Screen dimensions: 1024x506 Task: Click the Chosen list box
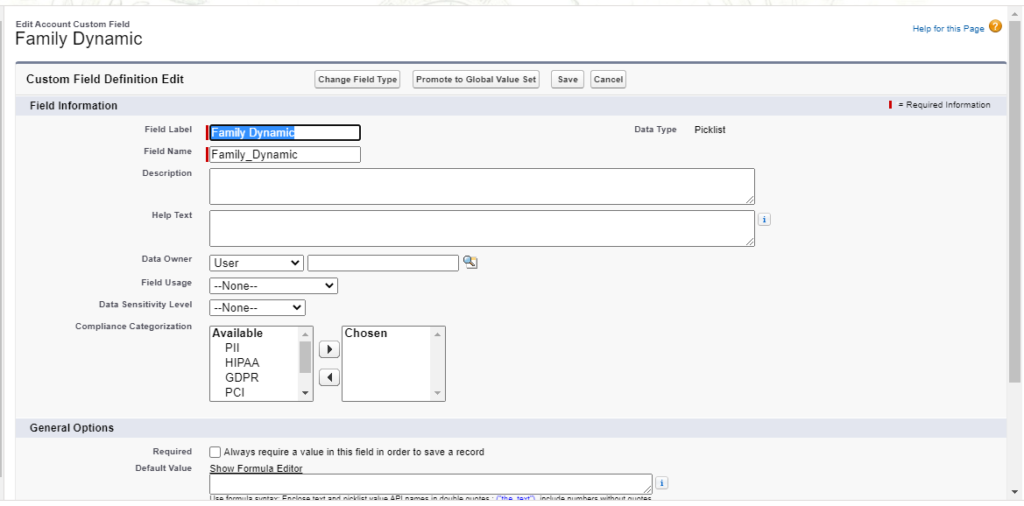tap(394, 364)
